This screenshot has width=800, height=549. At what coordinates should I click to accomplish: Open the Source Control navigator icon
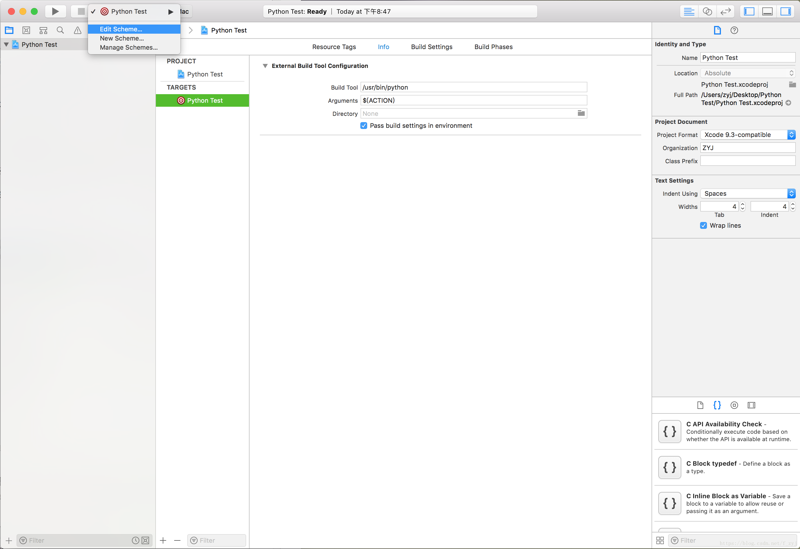(x=26, y=30)
